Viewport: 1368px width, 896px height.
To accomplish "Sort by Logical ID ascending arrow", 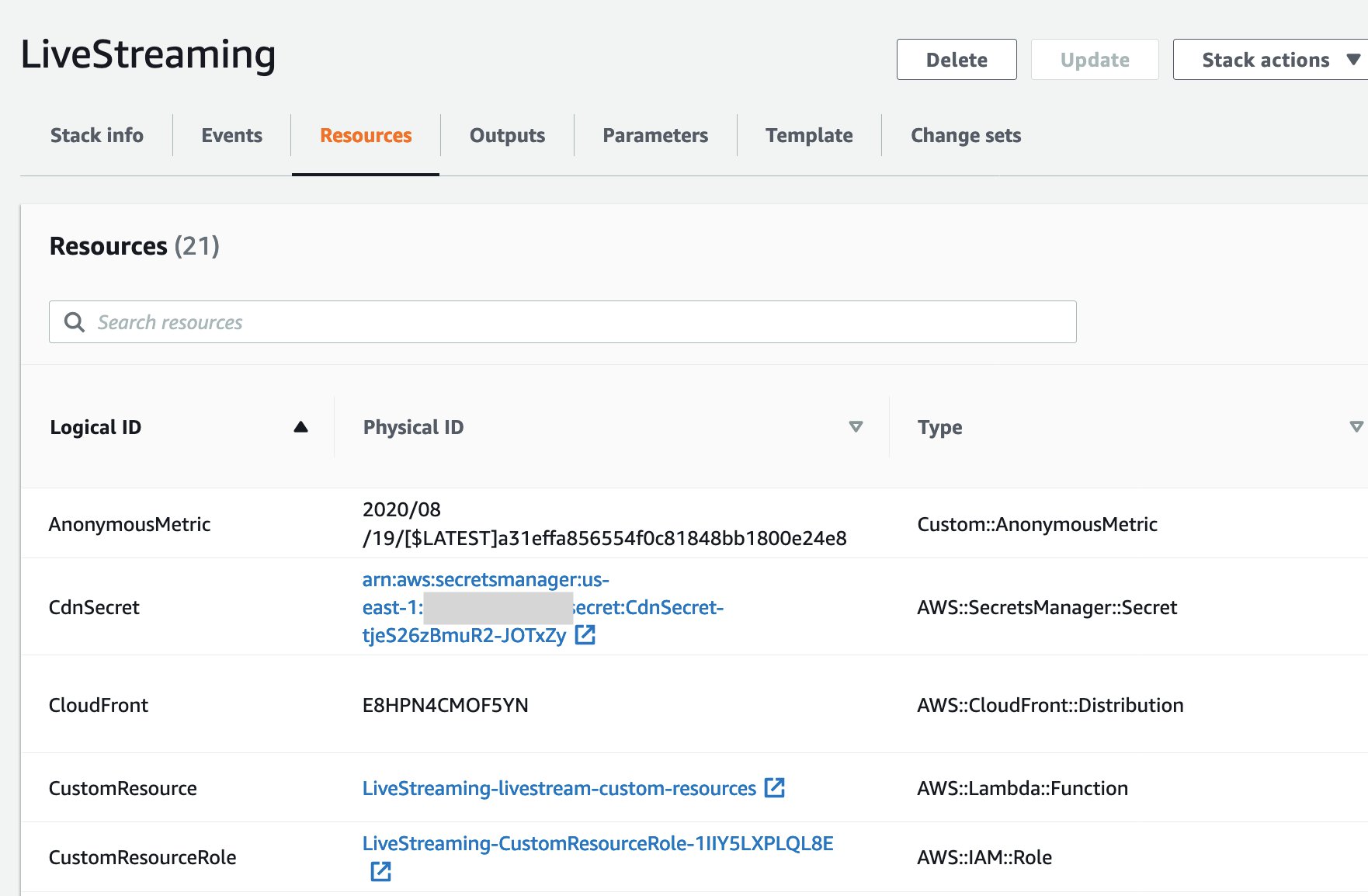I will 301,427.
